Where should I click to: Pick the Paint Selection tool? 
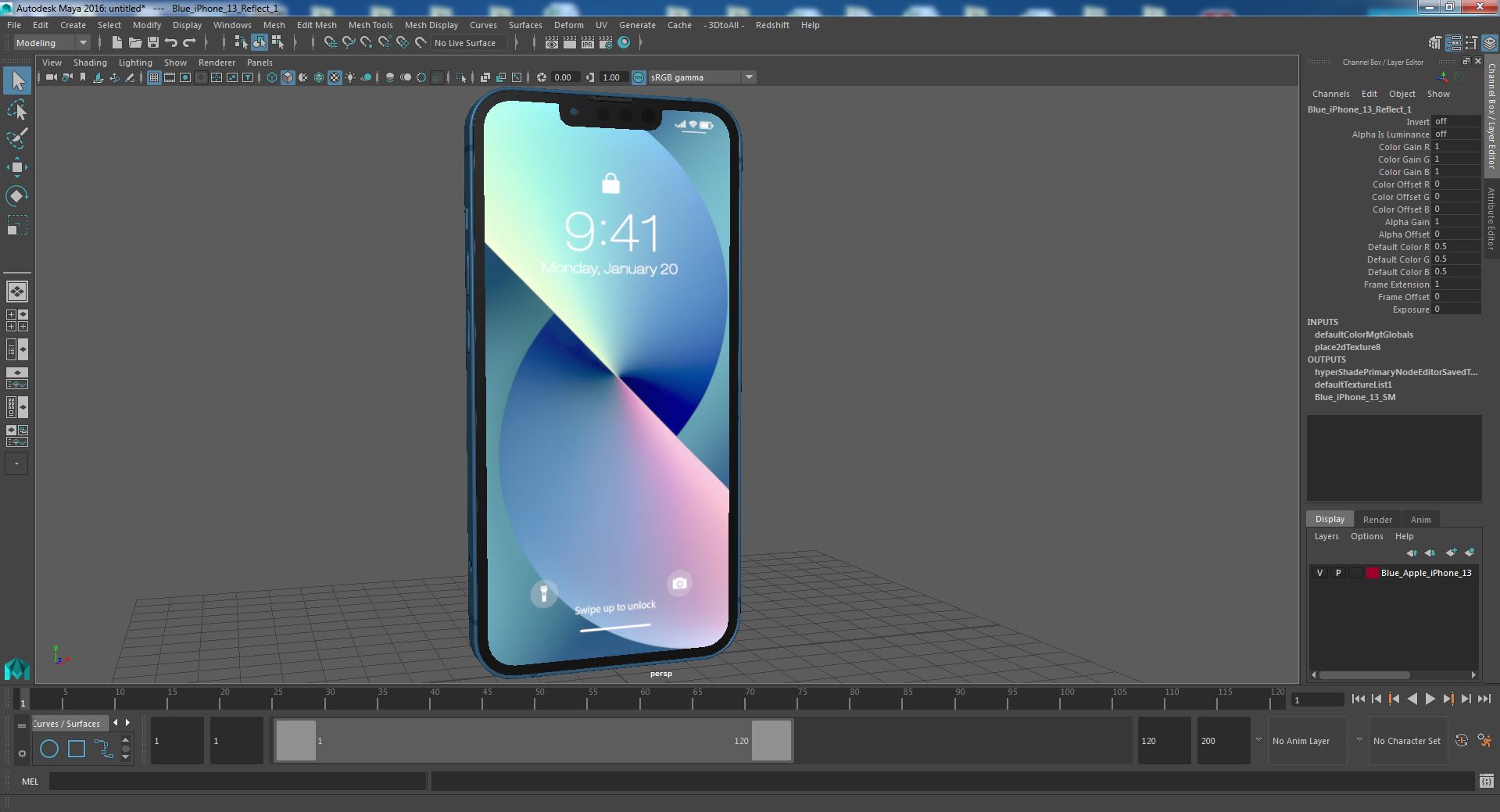click(x=16, y=138)
